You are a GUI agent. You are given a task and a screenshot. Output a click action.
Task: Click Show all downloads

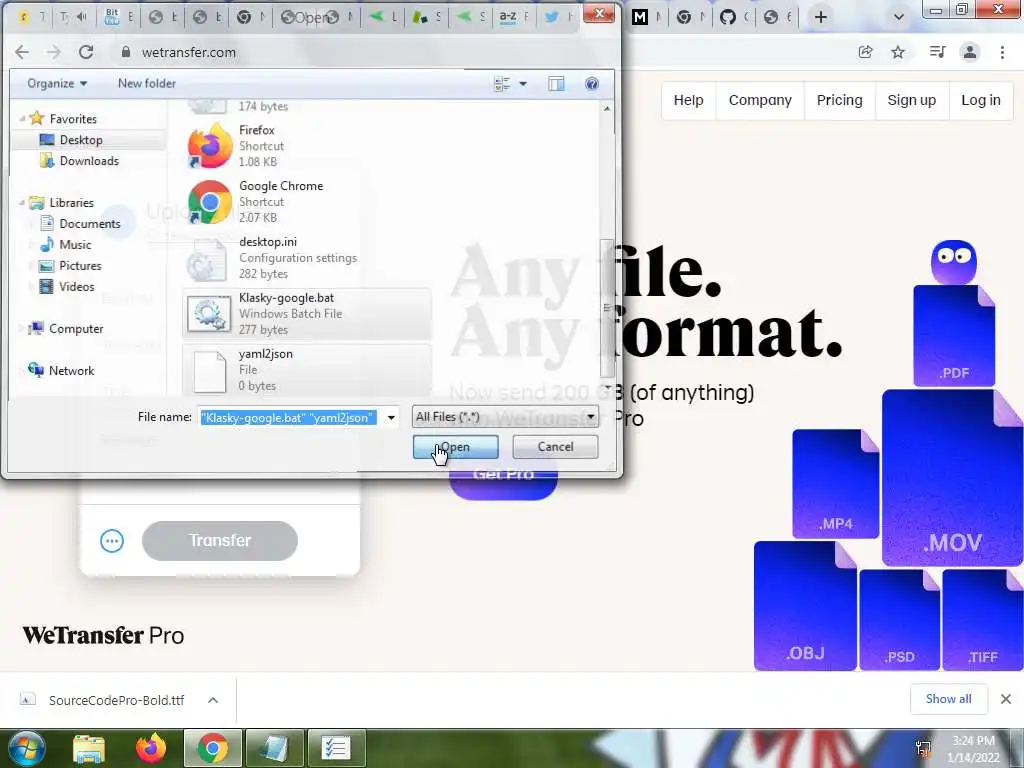pos(948,699)
